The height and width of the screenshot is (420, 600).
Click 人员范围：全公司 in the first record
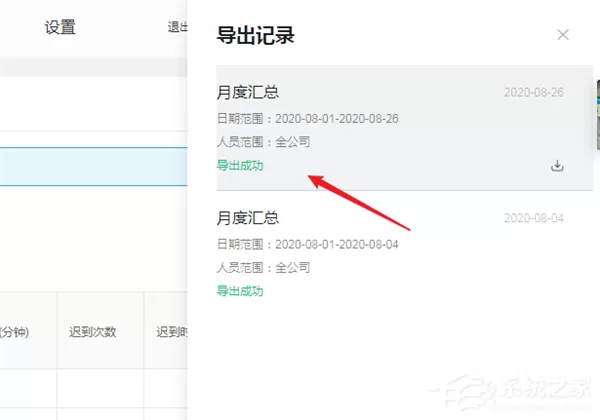point(263,142)
